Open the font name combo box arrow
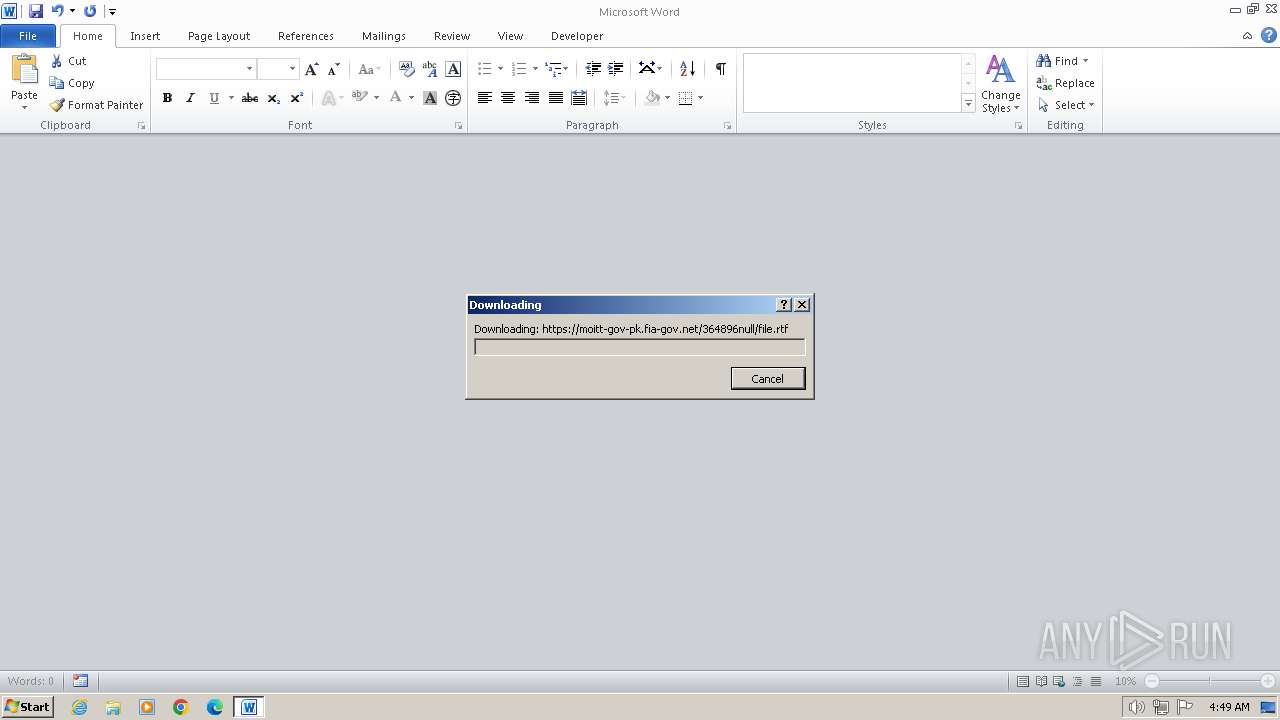This screenshot has height=720, width=1280. pyautogui.click(x=249, y=69)
